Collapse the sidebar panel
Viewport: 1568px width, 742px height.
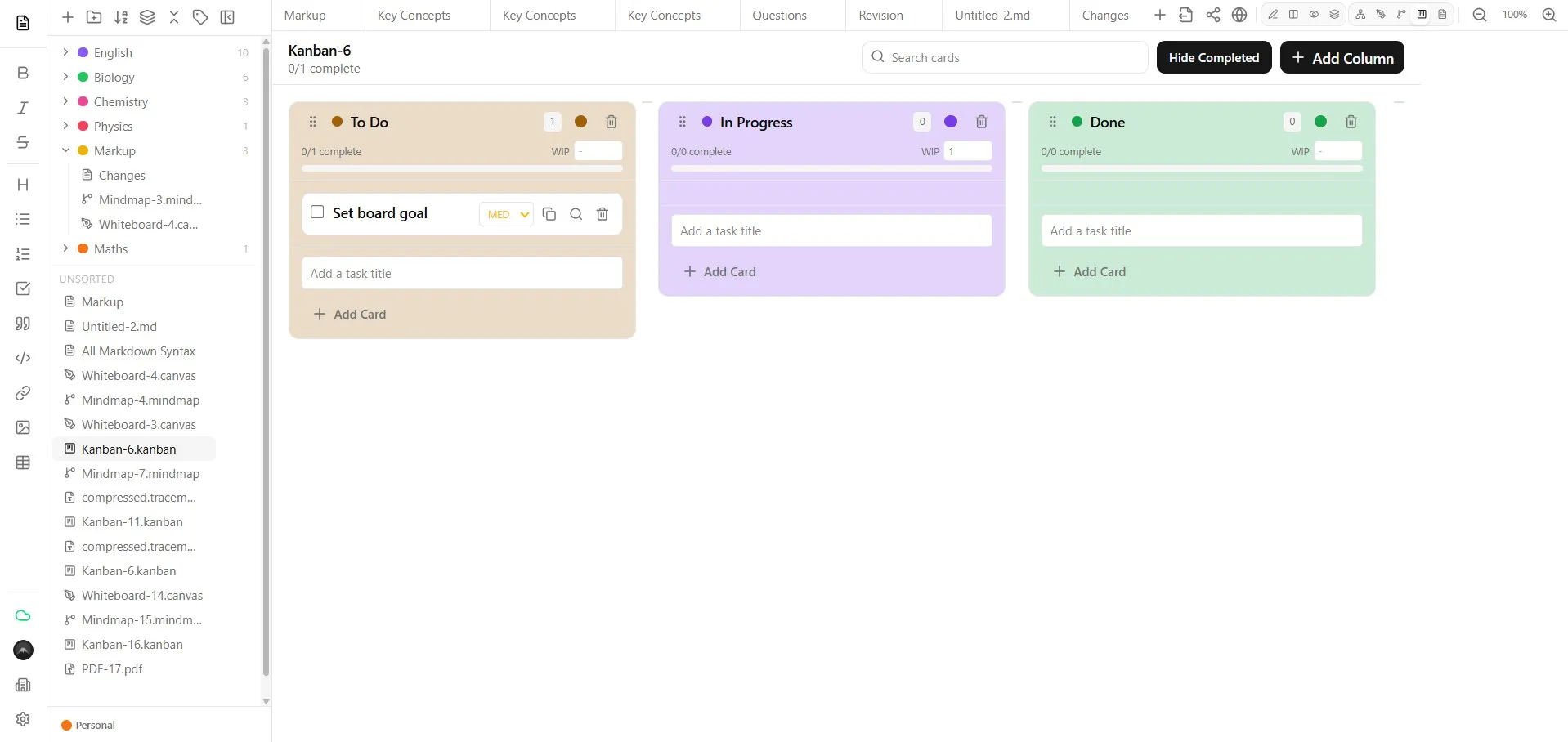click(227, 16)
